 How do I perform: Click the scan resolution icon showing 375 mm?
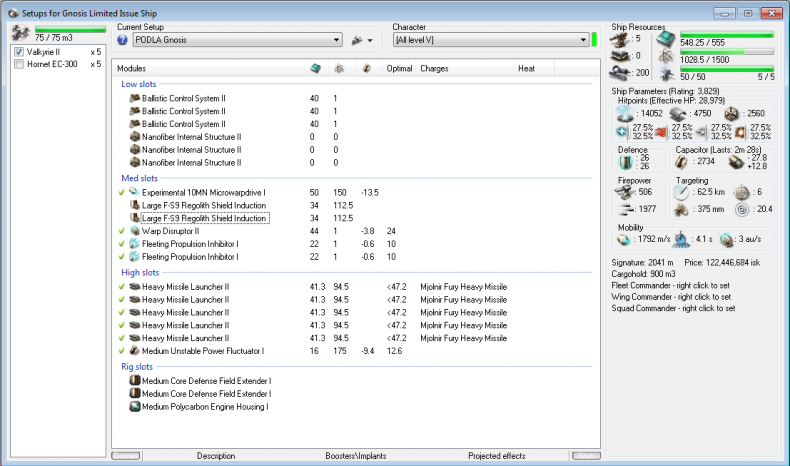pos(681,209)
